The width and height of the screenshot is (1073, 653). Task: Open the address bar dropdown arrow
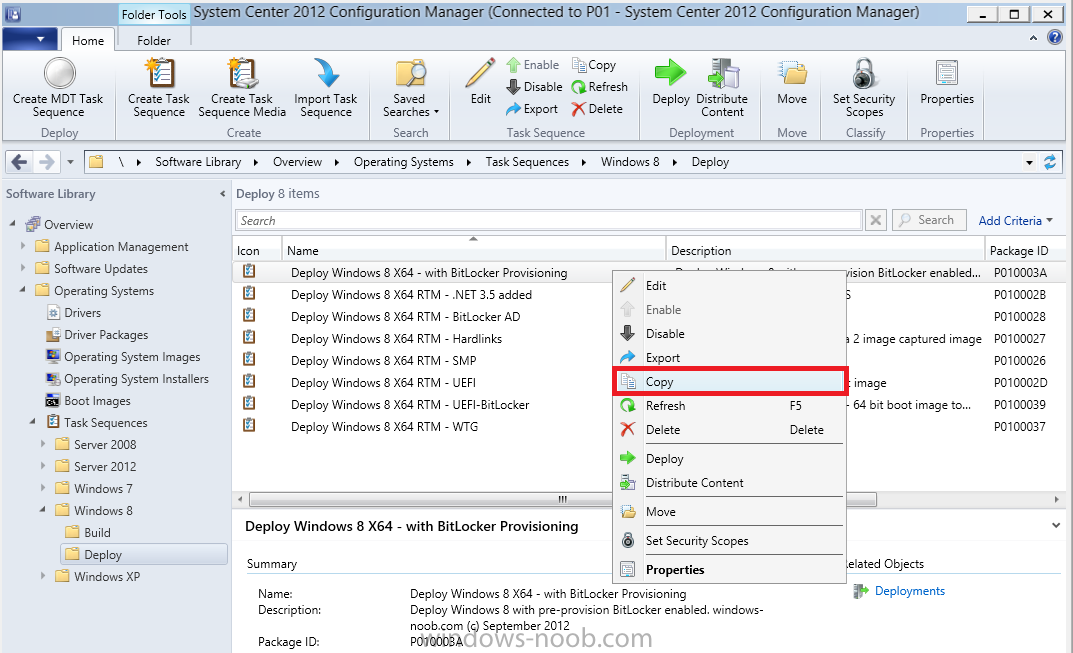[x=1029, y=163]
